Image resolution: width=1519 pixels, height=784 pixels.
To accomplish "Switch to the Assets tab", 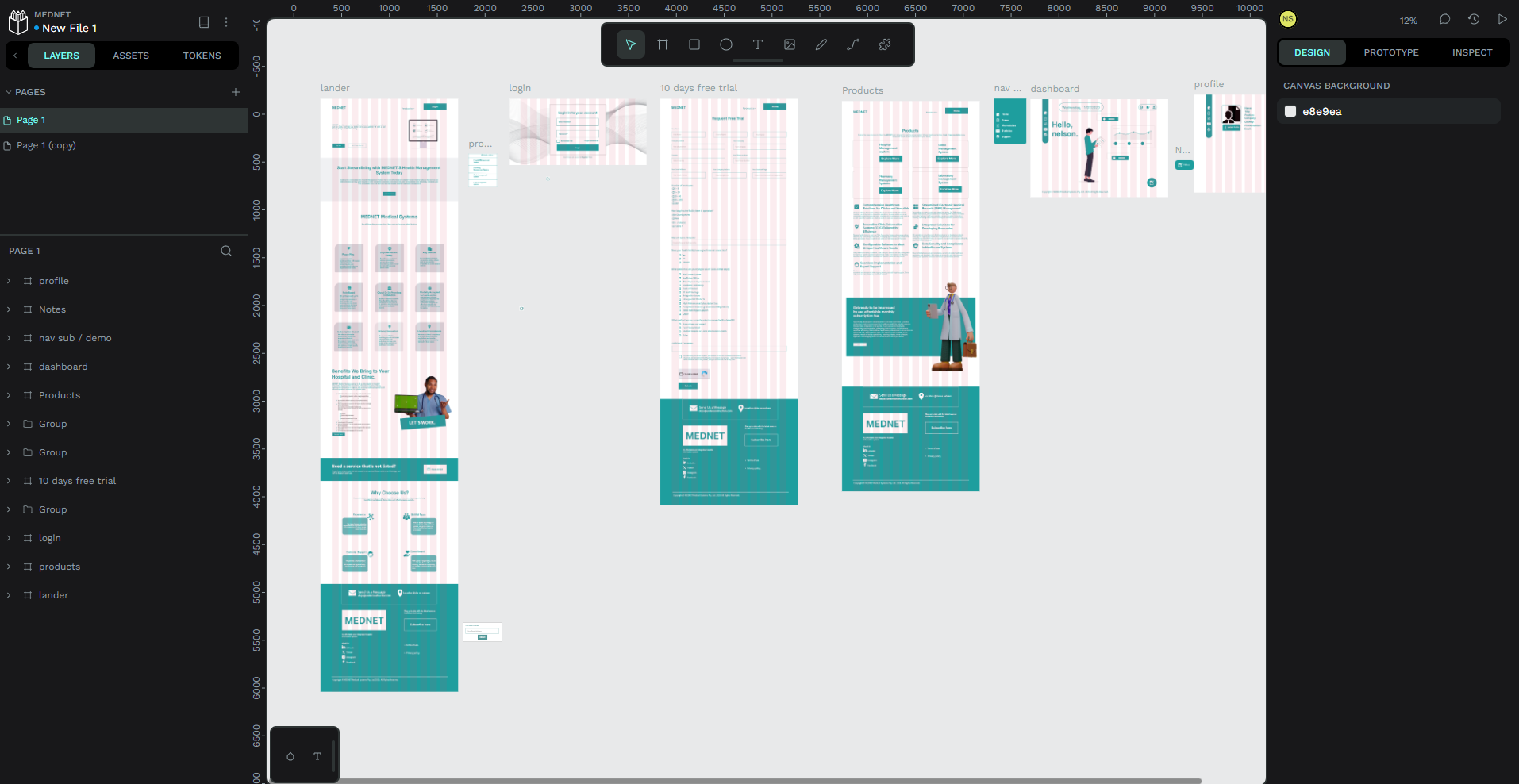I will tap(131, 56).
